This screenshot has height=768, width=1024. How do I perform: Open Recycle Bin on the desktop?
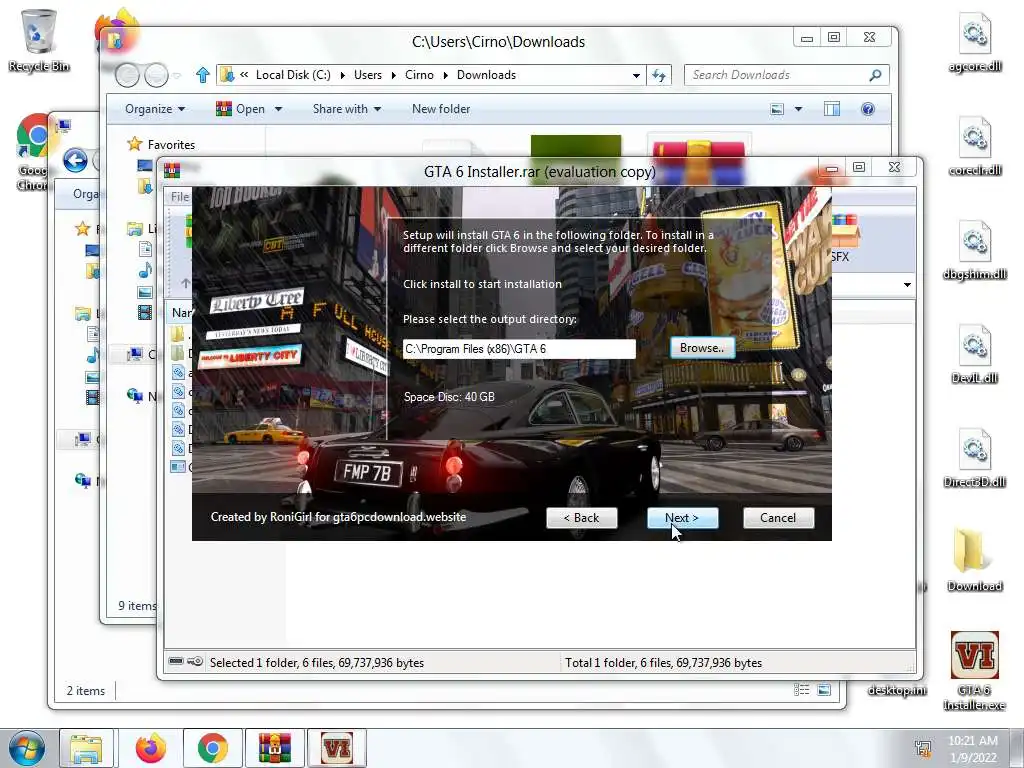pyautogui.click(x=39, y=40)
